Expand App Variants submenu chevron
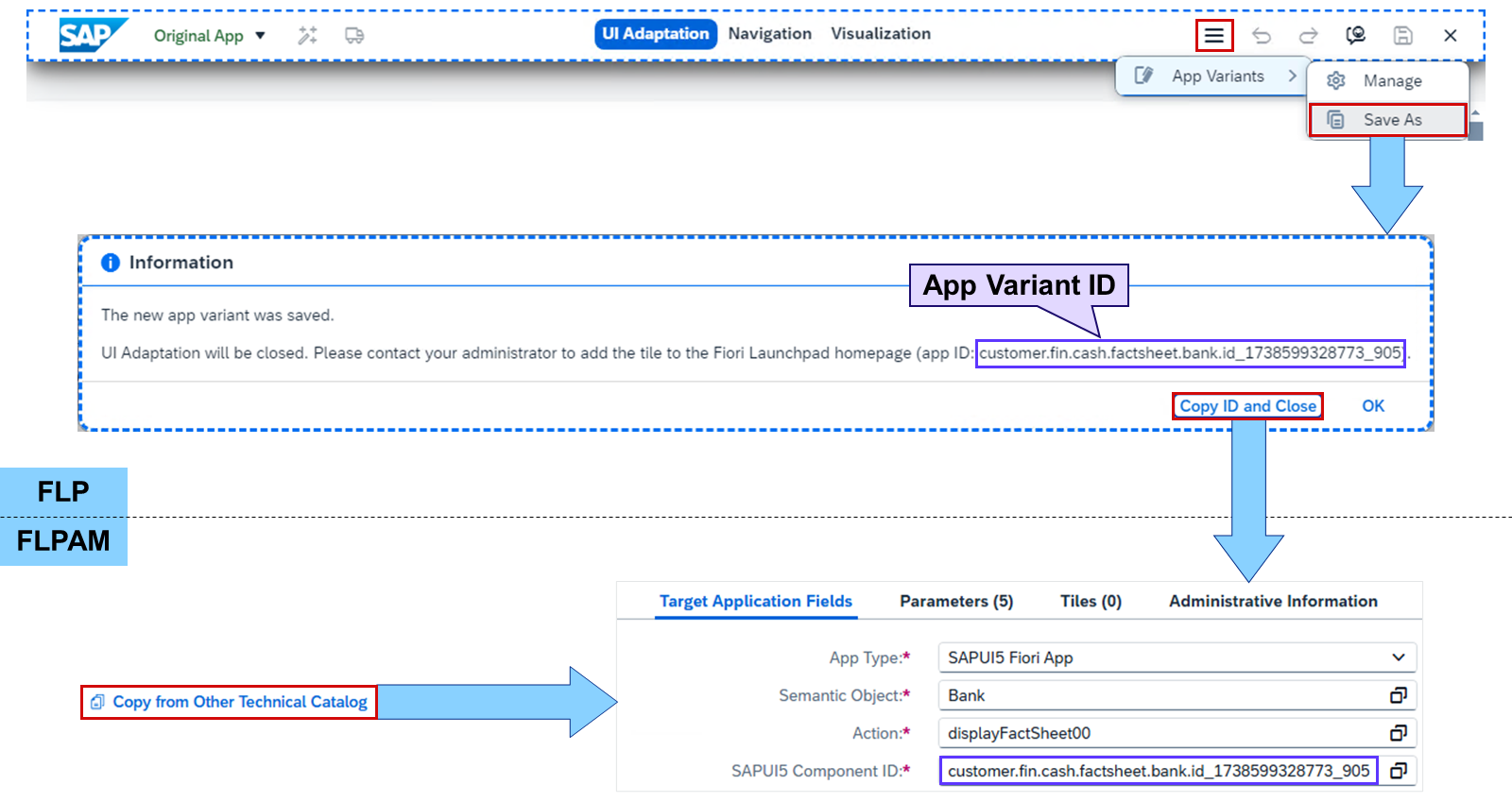1512x802 pixels. 1293,76
